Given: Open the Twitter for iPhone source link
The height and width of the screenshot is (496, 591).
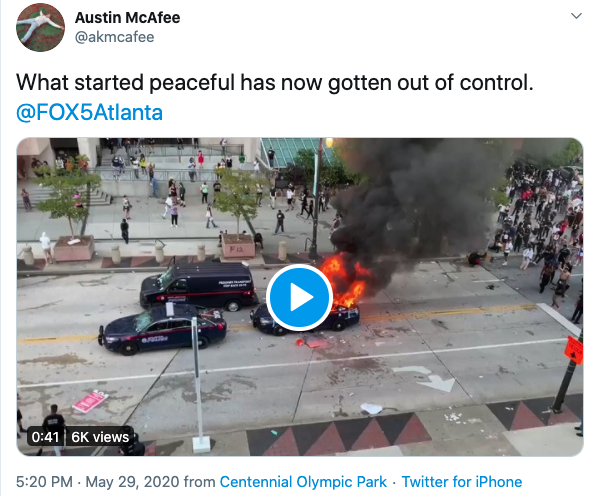Looking at the screenshot, I should click(462, 482).
